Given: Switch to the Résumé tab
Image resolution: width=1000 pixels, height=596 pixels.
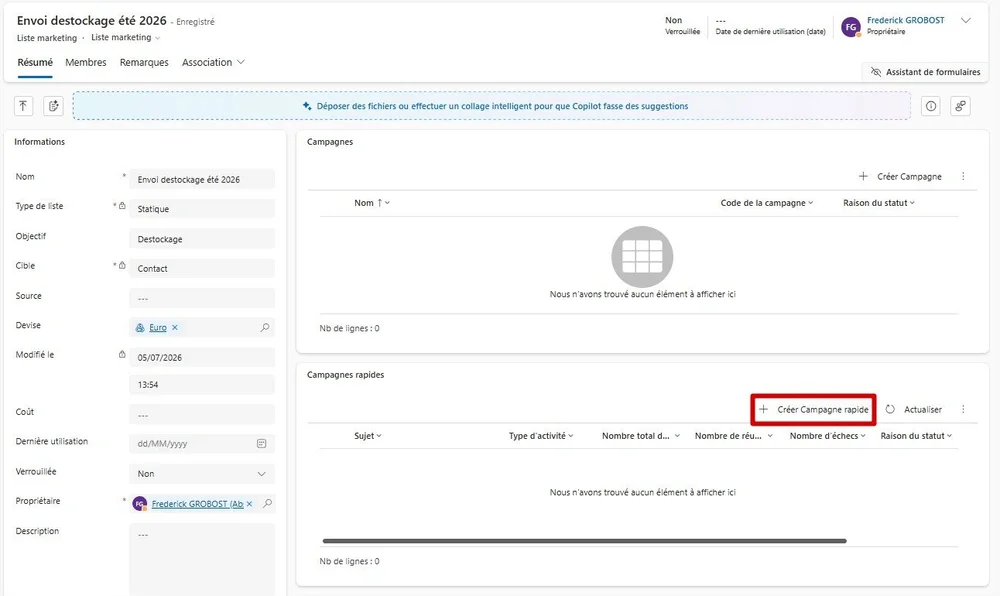Looking at the screenshot, I should (35, 62).
